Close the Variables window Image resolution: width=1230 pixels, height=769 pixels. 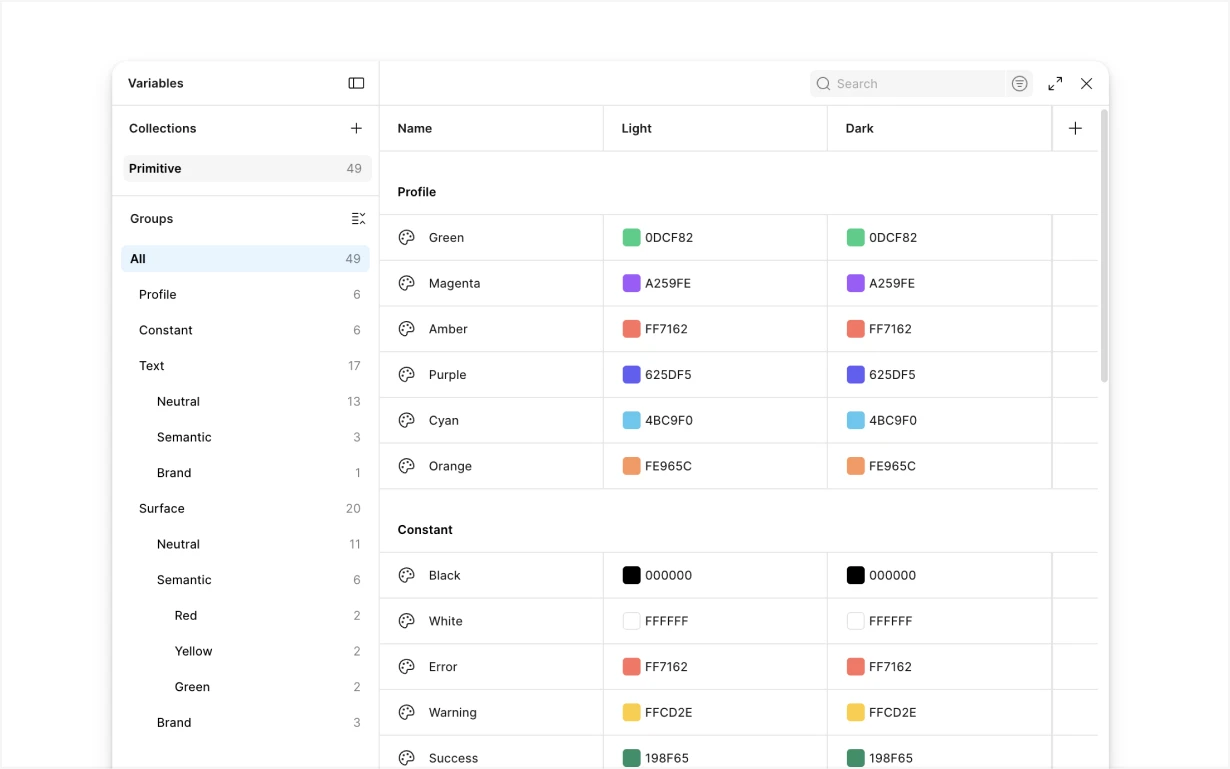1087,84
